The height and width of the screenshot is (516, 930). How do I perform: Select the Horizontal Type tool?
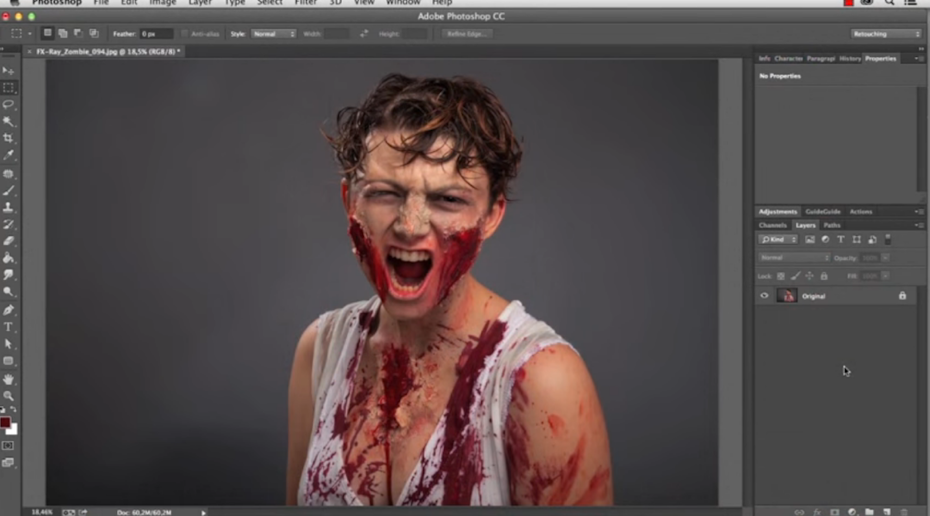pyautogui.click(x=8, y=327)
